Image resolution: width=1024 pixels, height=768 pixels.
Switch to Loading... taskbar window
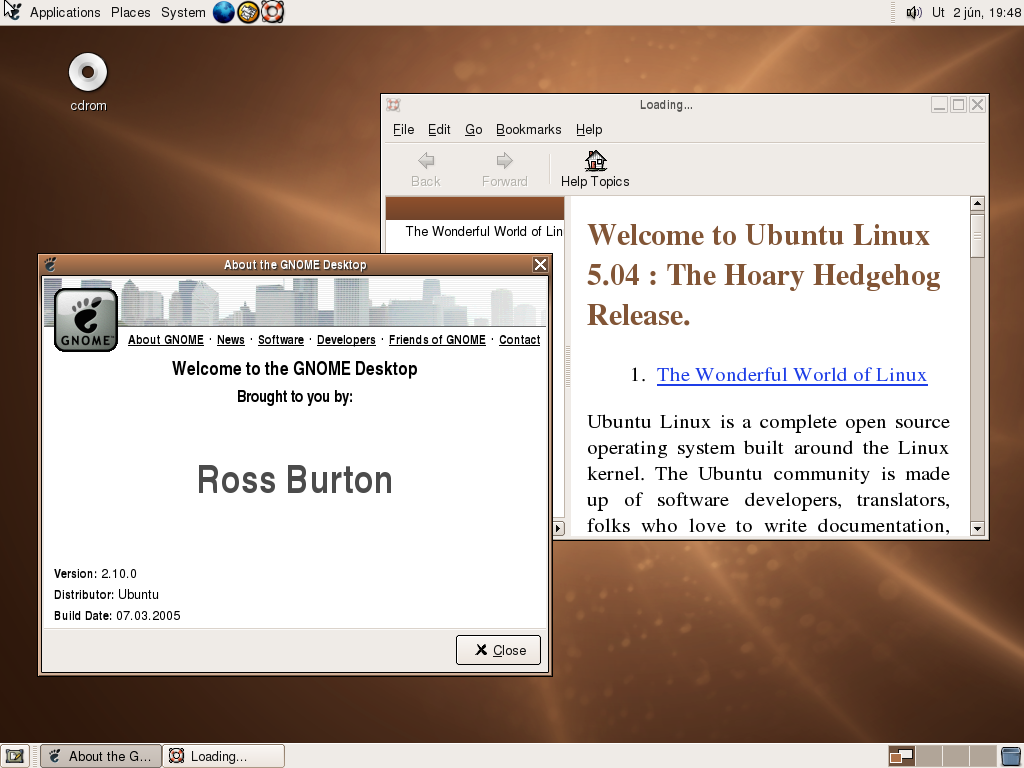pyautogui.click(x=223, y=756)
